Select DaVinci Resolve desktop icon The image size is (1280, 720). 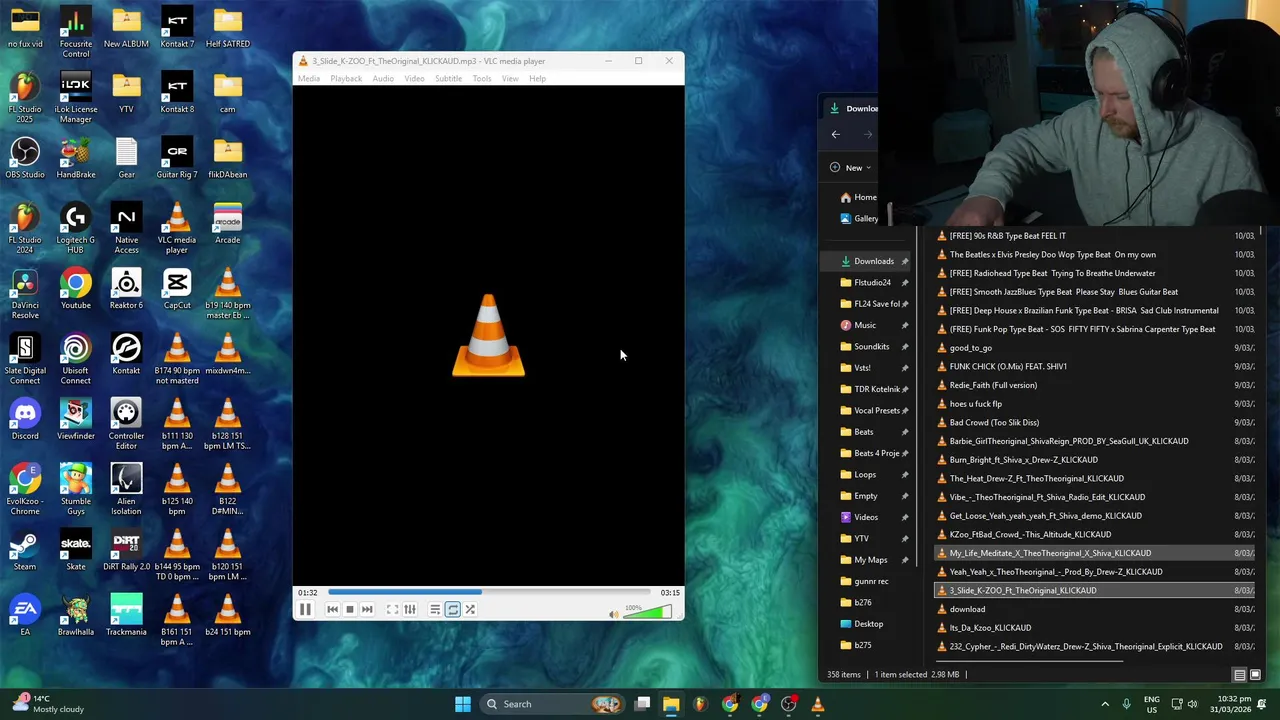click(x=25, y=293)
